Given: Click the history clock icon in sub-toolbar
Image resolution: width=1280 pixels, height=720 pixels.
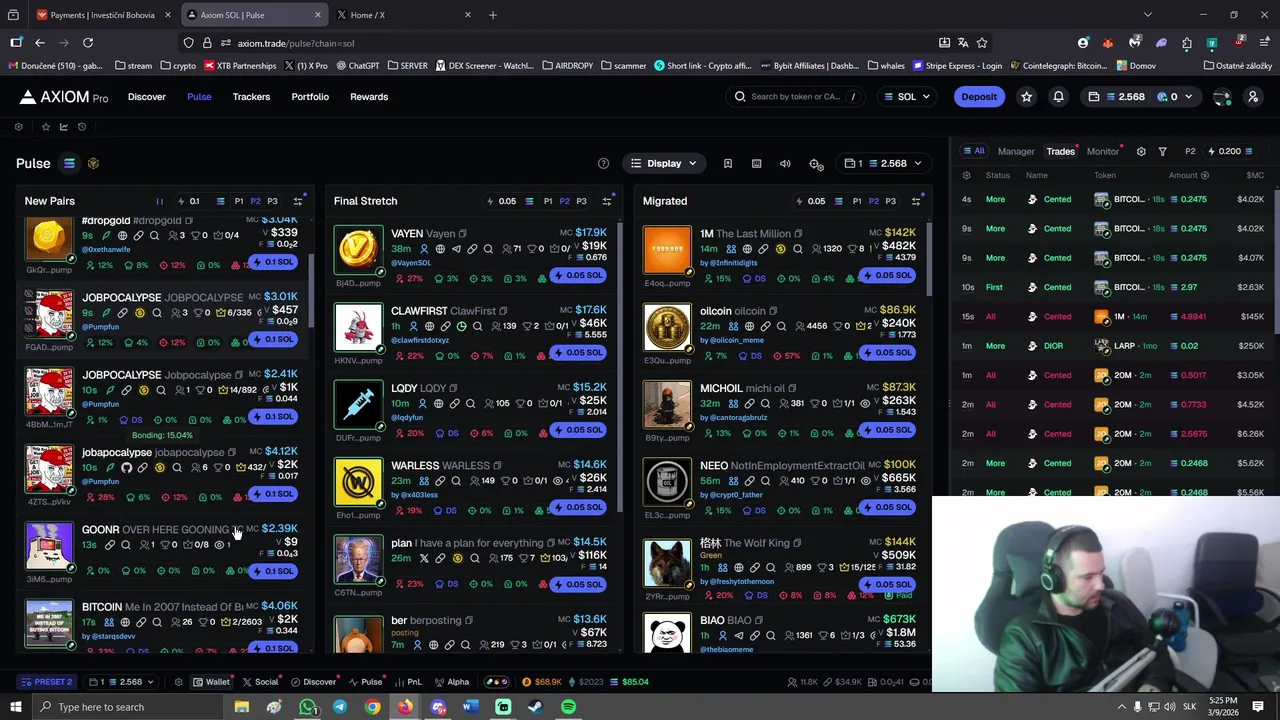Looking at the screenshot, I should [82, 127].
